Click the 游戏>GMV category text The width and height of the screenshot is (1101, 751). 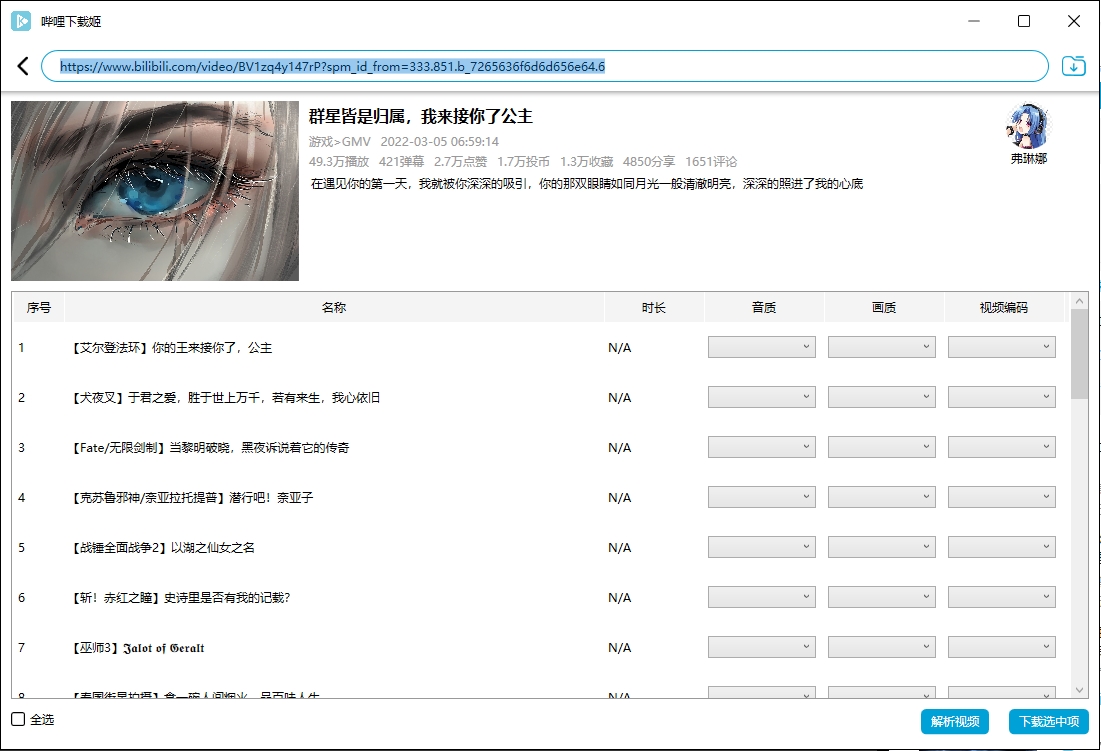tap(340, 141)
